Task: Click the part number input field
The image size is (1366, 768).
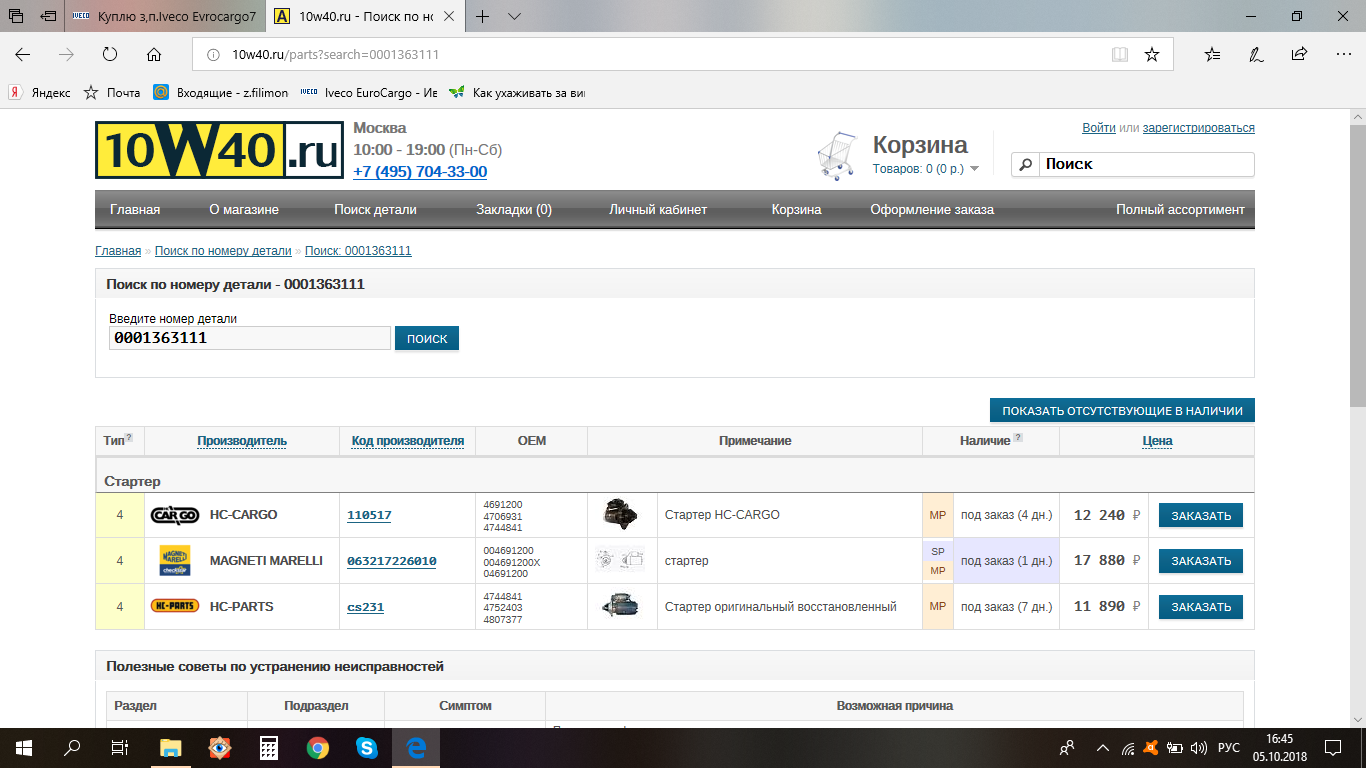Action: [250, 338]
